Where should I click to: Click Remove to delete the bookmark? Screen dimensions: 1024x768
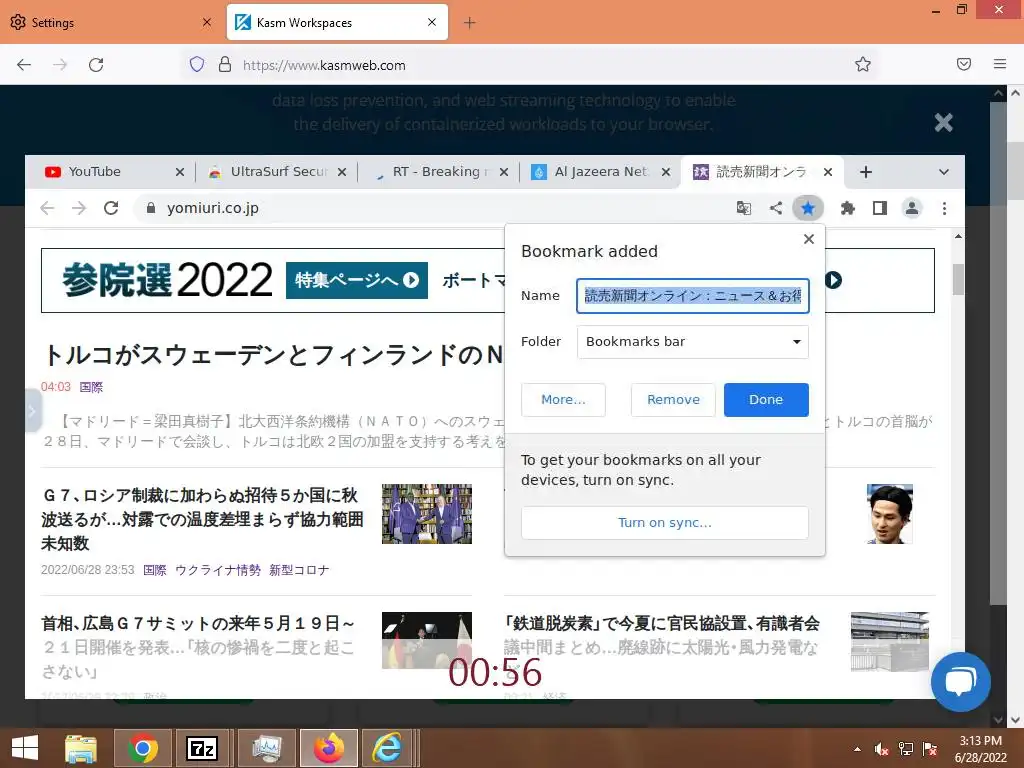click(x=673, y=400)
